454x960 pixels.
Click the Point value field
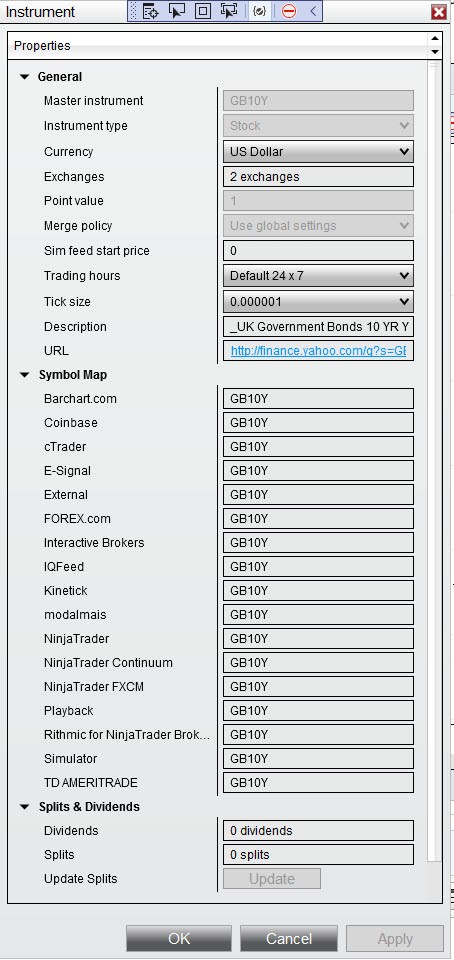point(318,200)
